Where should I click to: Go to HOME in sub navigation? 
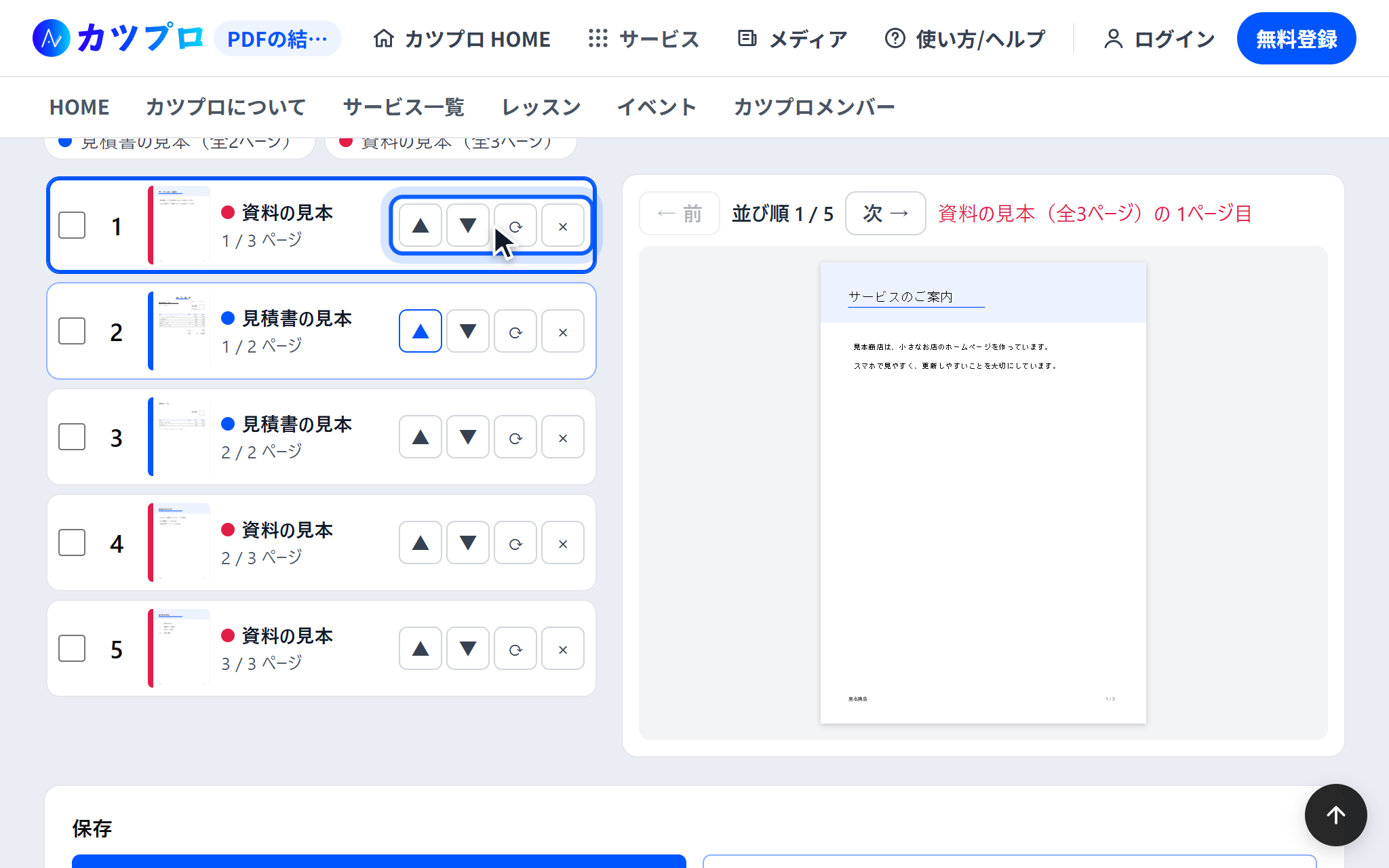pos(79,107)
